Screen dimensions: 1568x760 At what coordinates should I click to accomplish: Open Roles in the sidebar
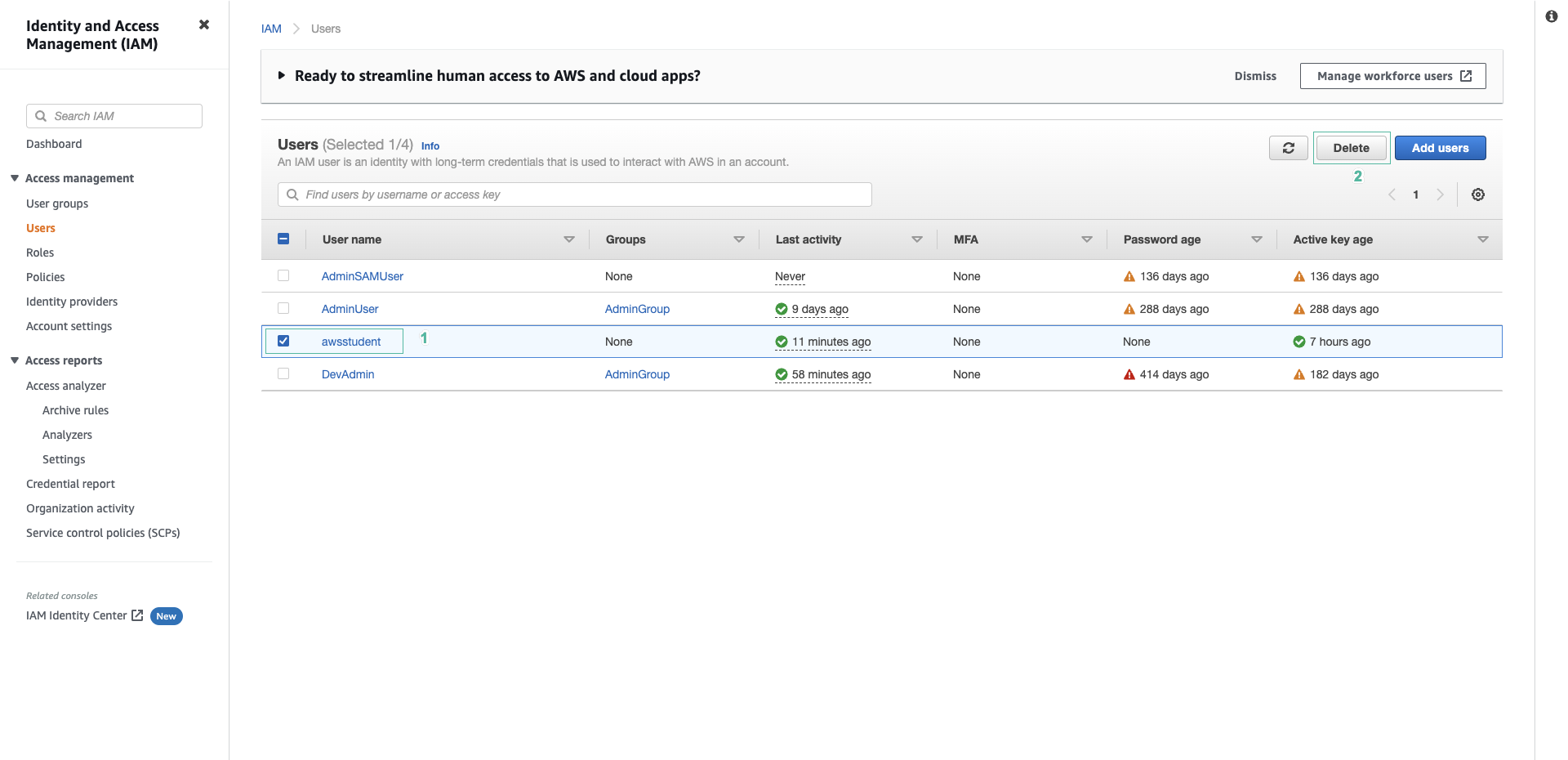[x=40, y=253]
